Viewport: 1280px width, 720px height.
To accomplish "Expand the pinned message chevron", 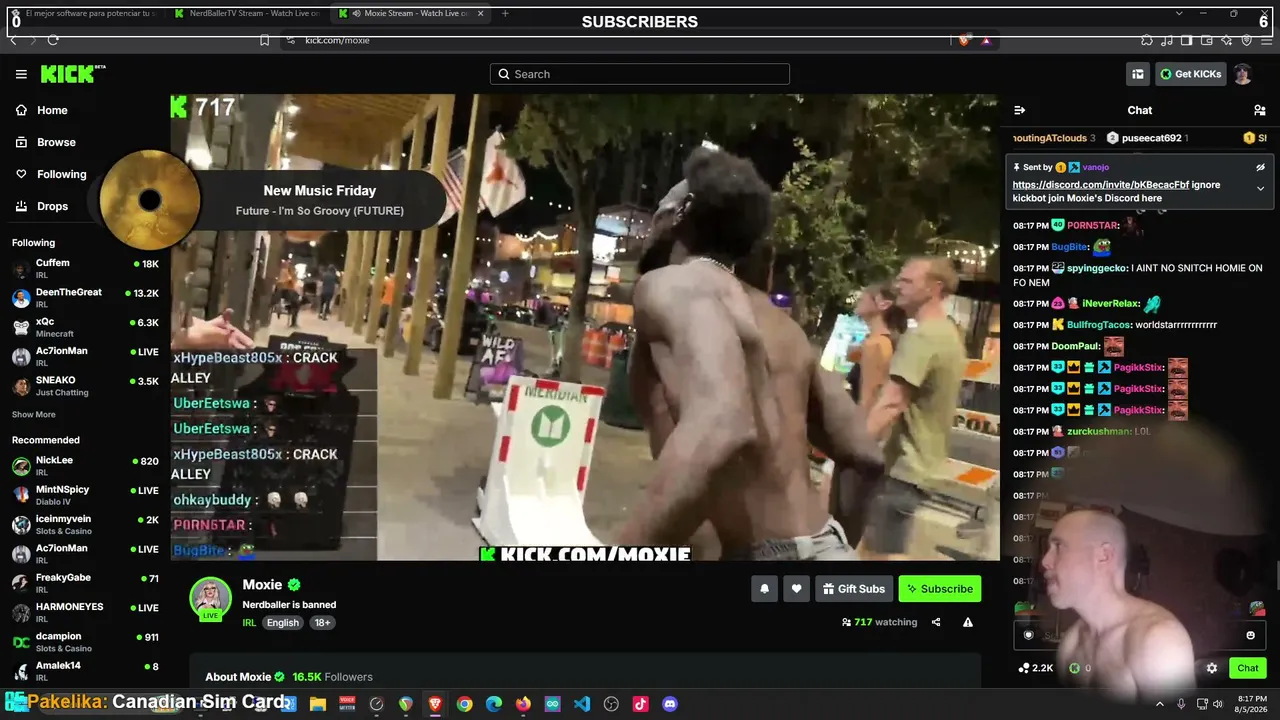I will (x=1260, y=188).
